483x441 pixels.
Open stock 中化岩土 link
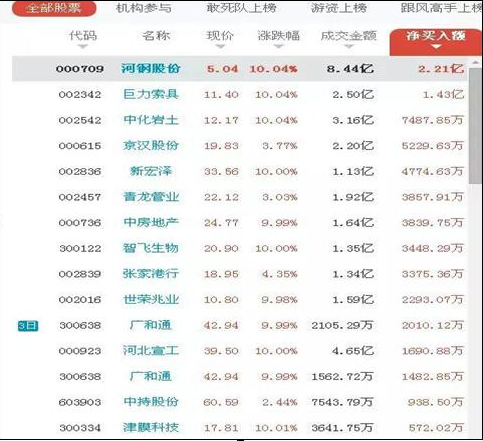[x=151, y=120]
